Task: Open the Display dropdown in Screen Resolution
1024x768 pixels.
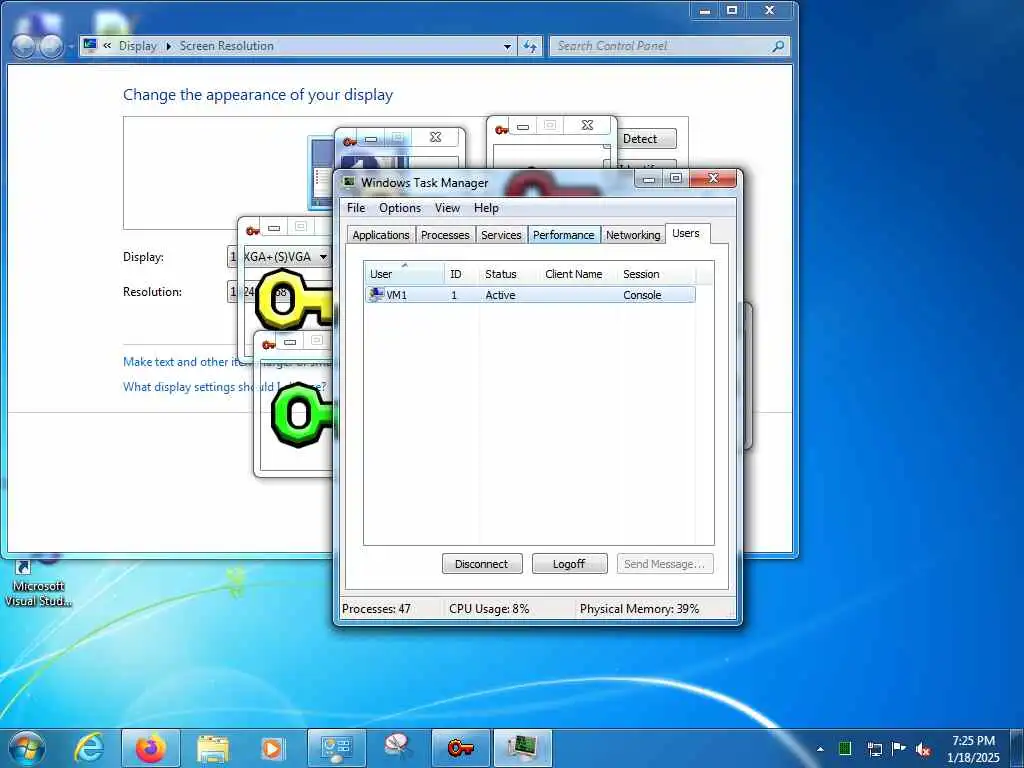Action: coord(279,257)
